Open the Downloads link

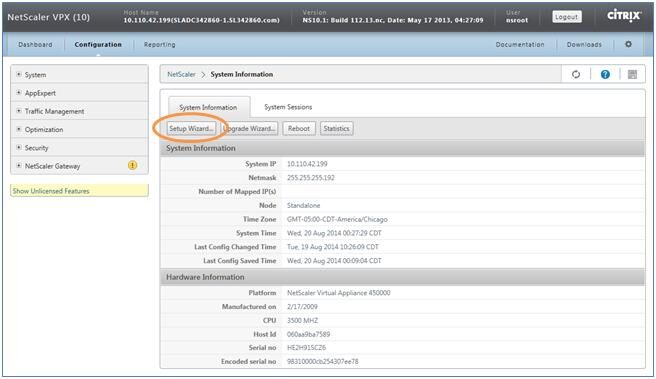584,44
